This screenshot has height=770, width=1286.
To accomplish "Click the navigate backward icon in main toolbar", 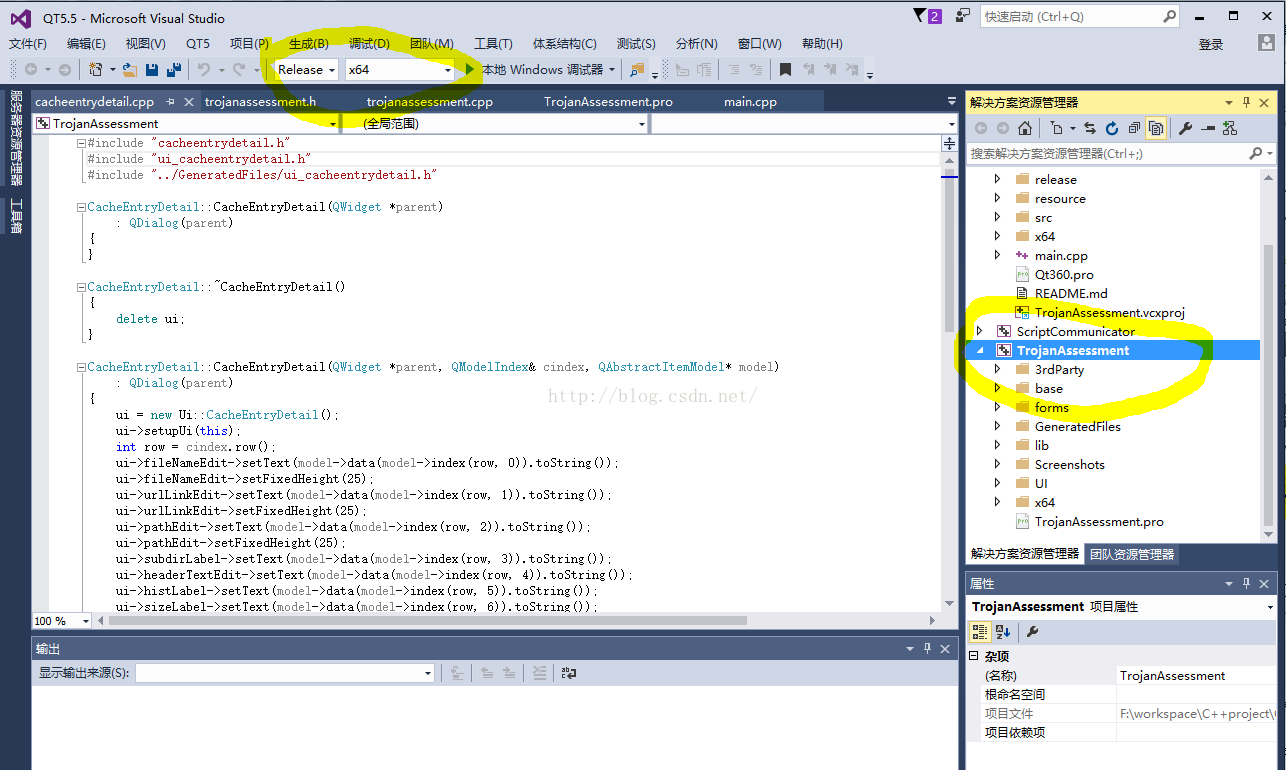I will (x=31, y=70).
